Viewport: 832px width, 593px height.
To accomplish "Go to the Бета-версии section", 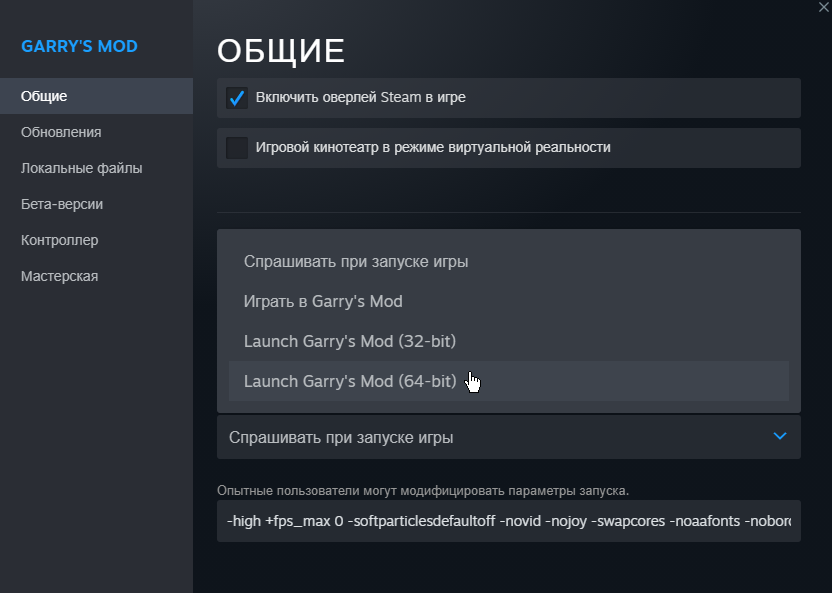I will click(x=96, y=204).
